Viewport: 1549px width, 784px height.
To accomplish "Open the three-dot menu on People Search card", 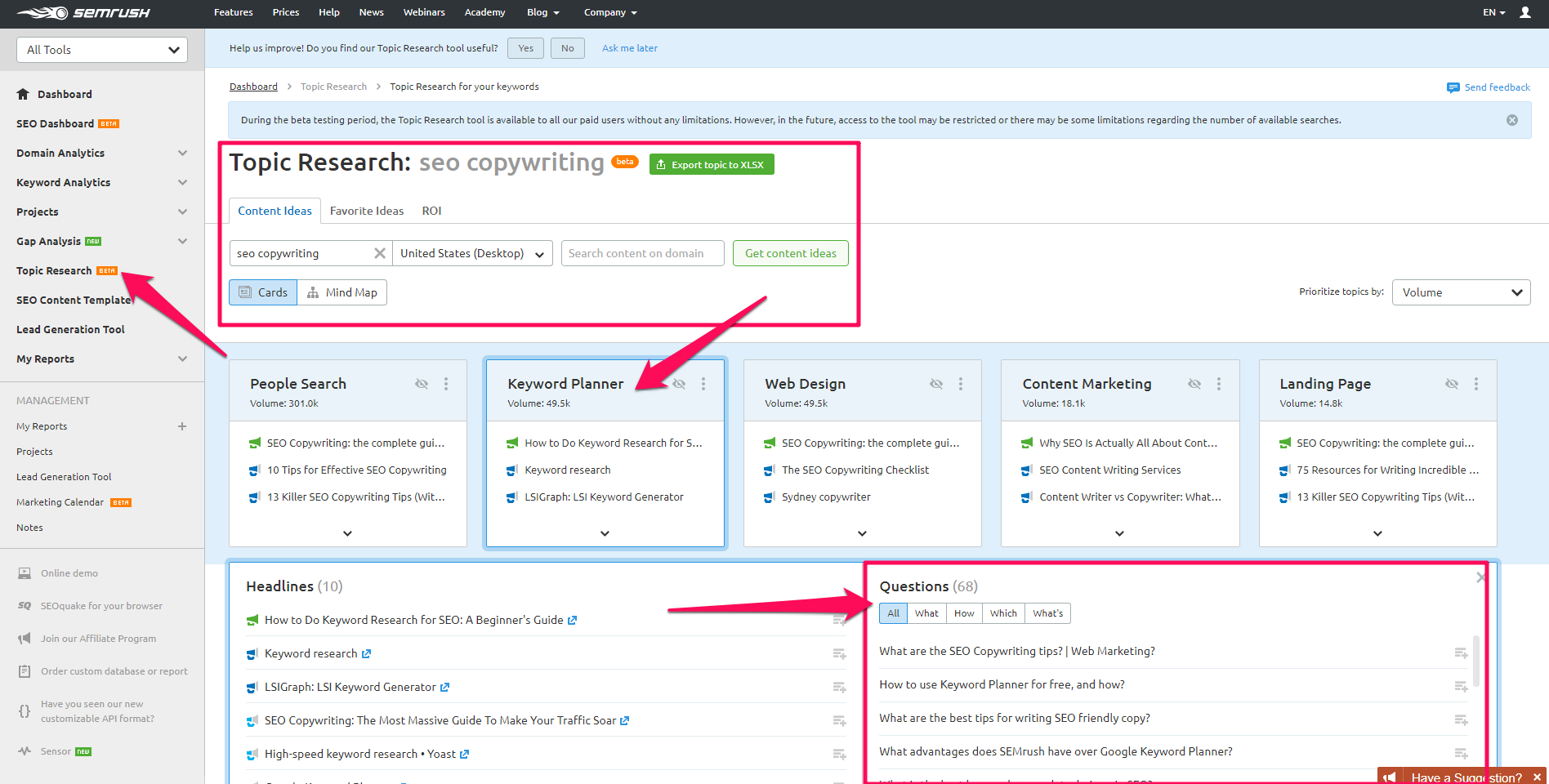I will tap(446, 384).
